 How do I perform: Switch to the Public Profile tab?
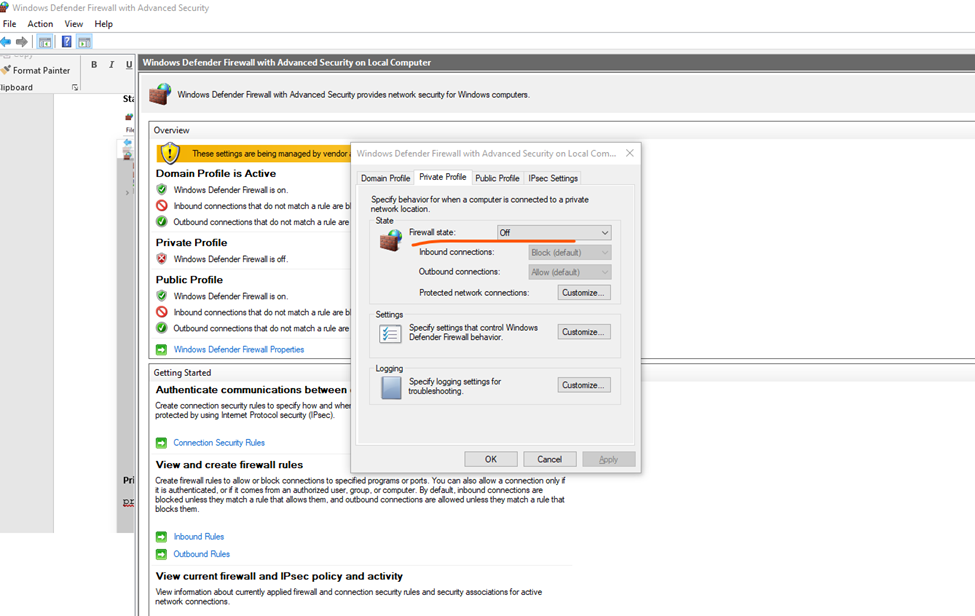coord(497,178)
